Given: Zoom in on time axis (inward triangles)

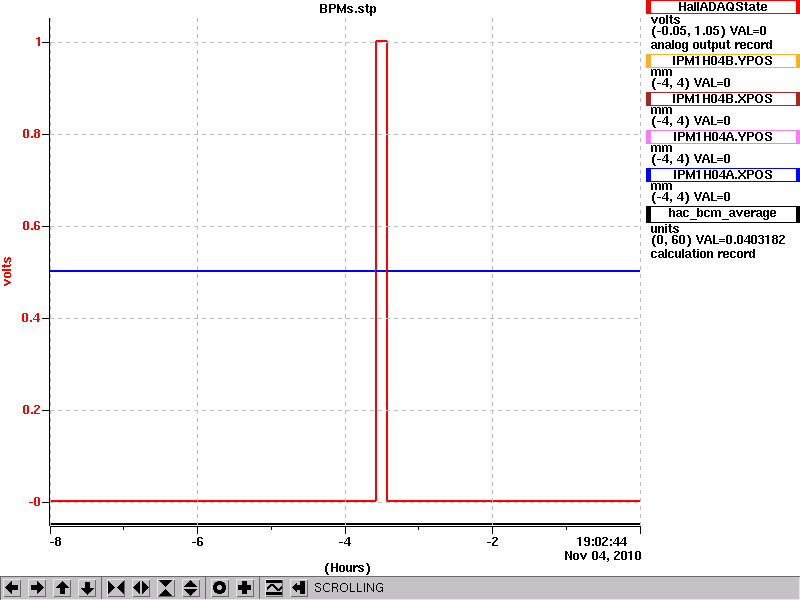Looking at the screenshot, I should coord(116,588).
